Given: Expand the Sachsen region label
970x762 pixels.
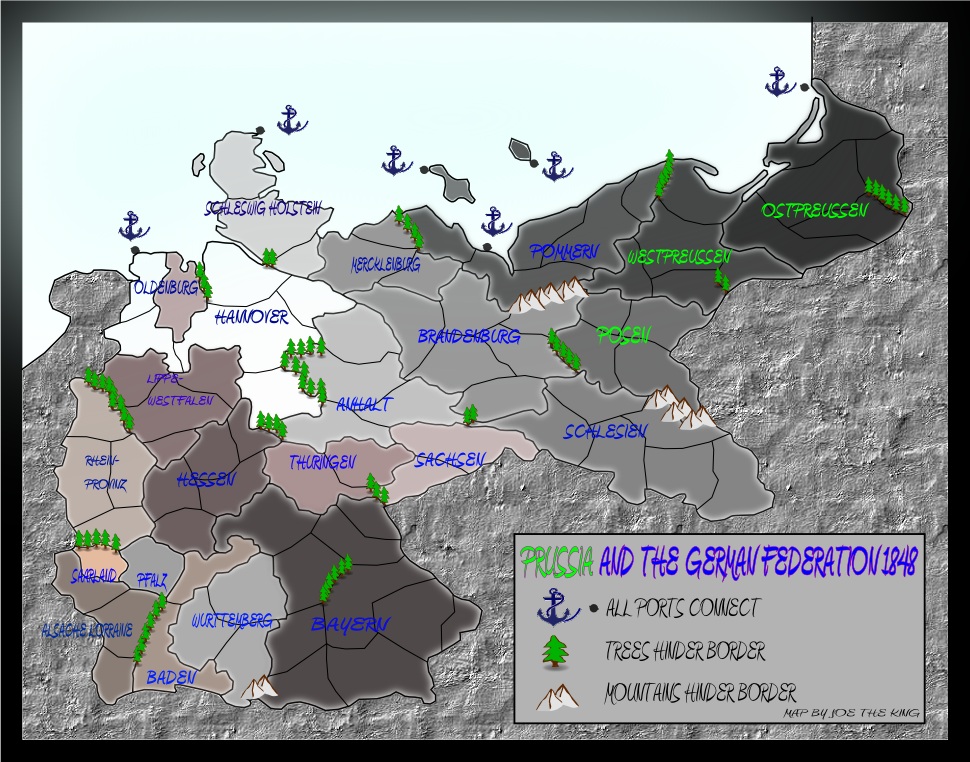Looking at the screenshot, I should 451,458.
